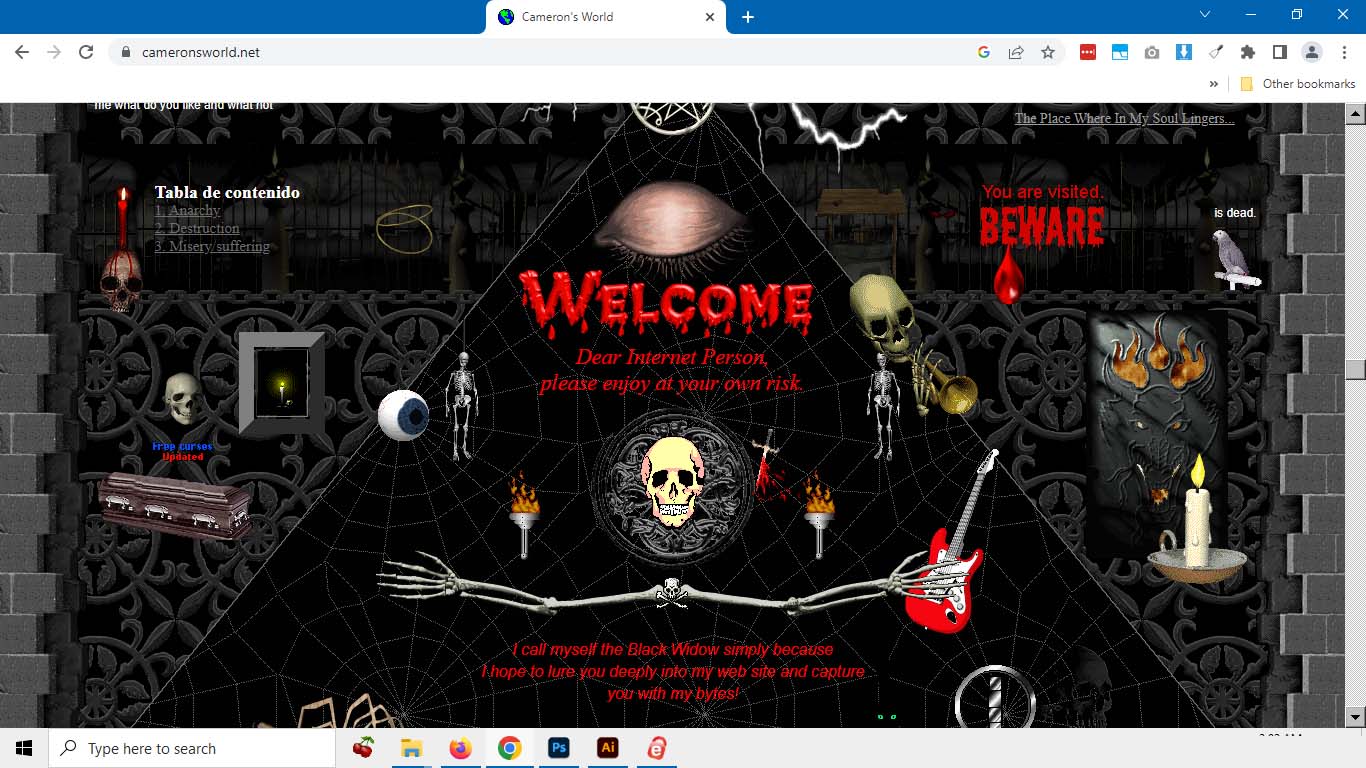
Task: Click the vertical scrollbar thumb
Action: coord(1355,369)
